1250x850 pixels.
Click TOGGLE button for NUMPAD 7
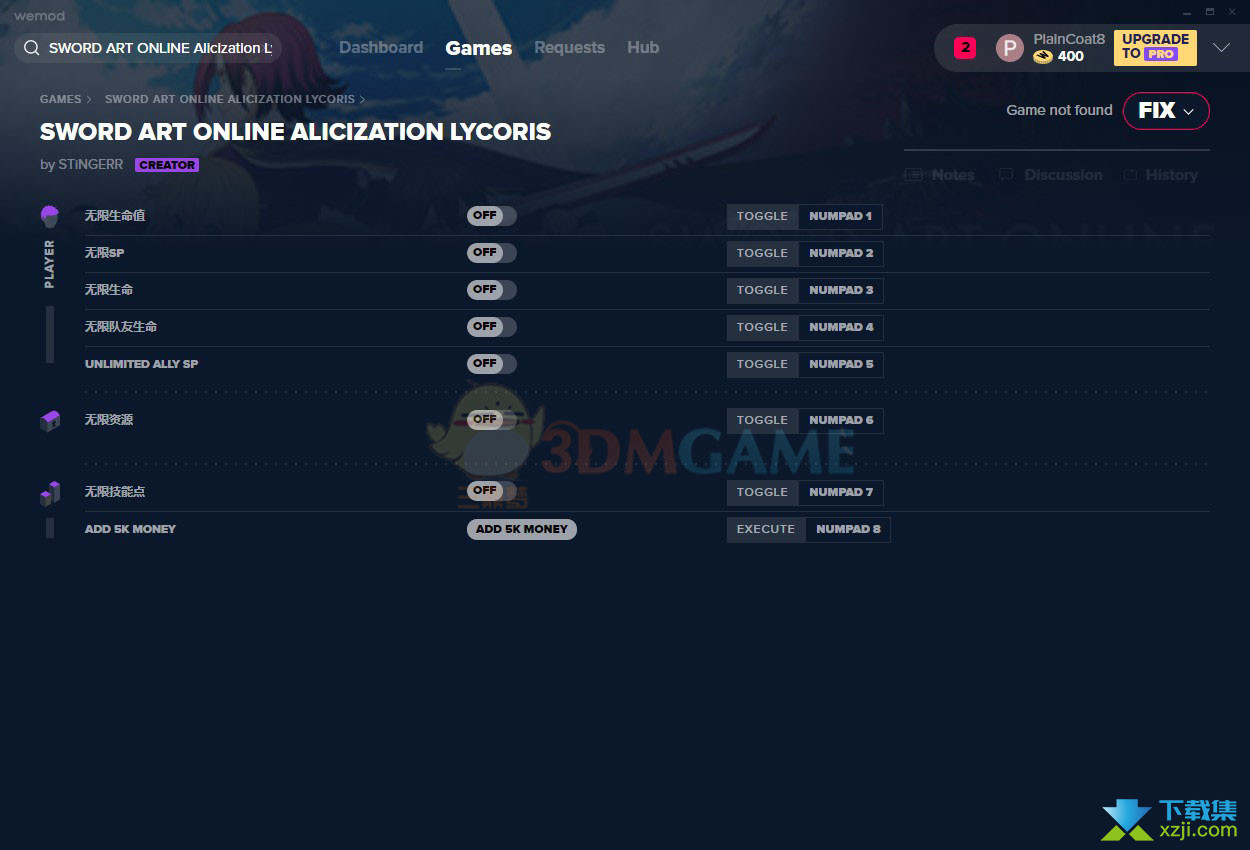click(x=763, y=492)
